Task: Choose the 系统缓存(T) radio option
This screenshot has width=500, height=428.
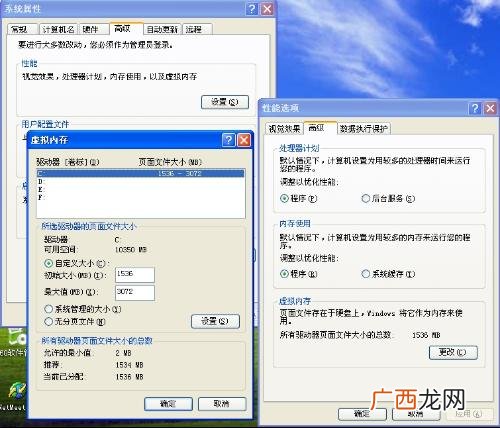Action: coord(366,274)
